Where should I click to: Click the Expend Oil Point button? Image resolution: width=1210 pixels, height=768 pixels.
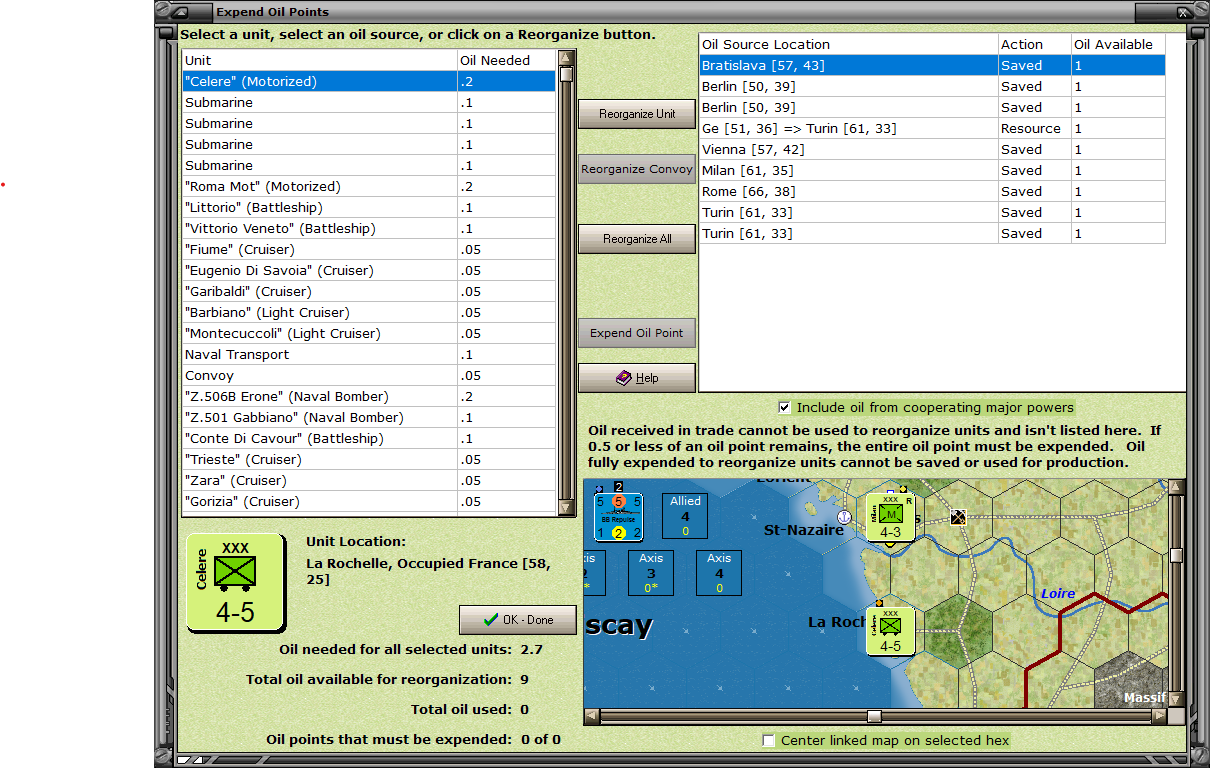(637, 333)
